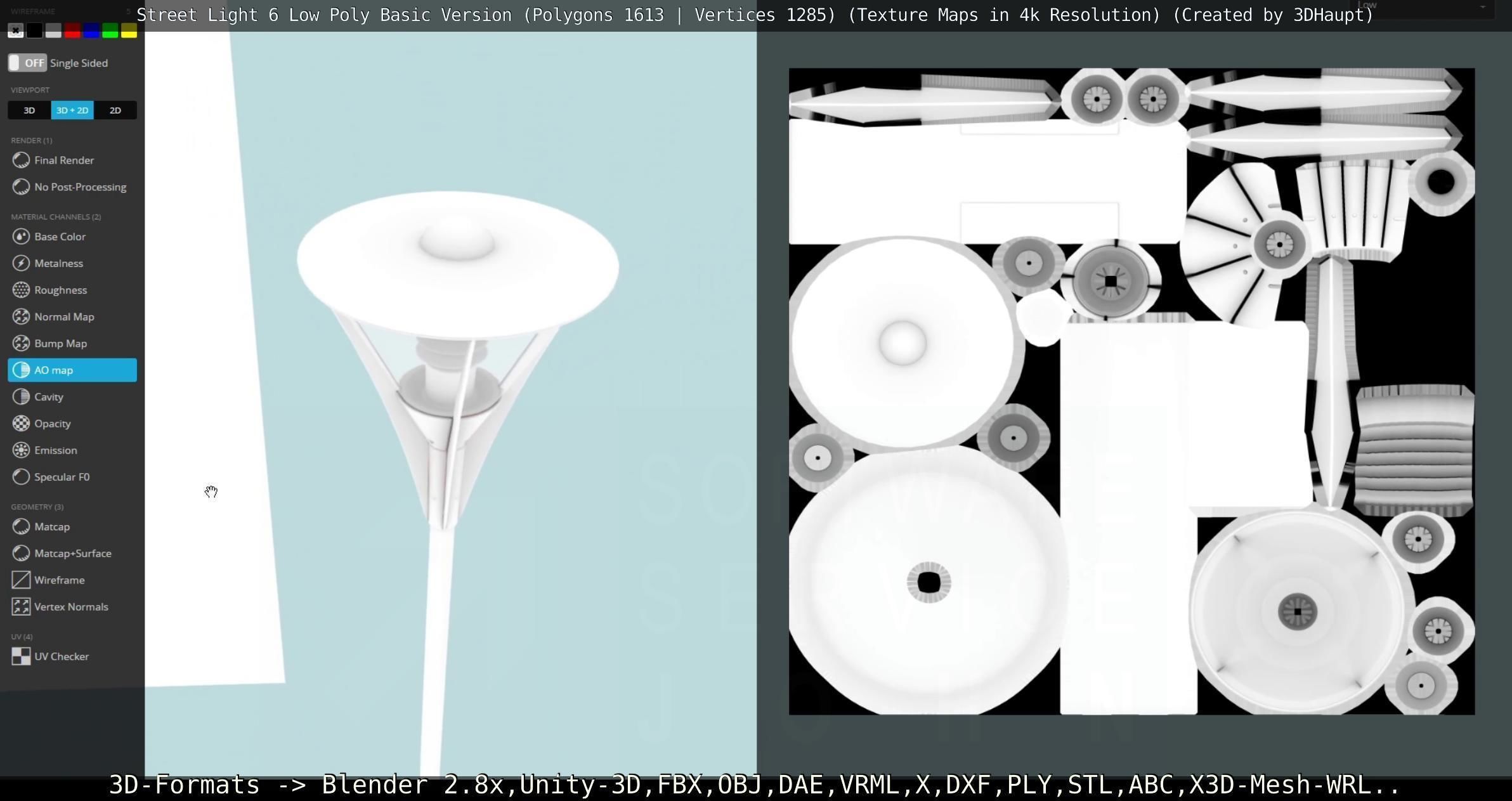Show the Bump Map channel
This screenshot has width=1512, height=801.
[x=72, y=343]
